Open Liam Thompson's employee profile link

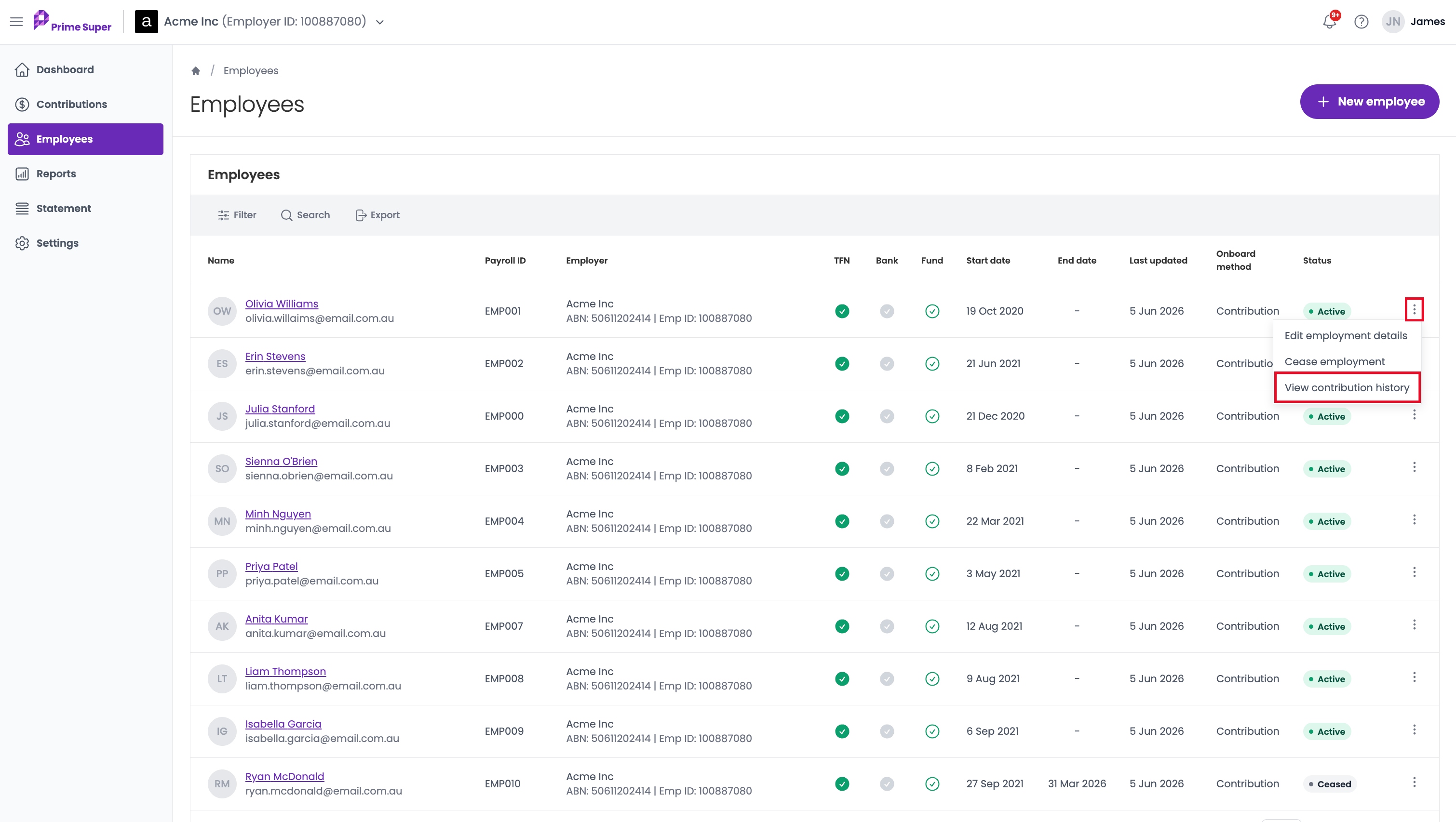(285, 671)
